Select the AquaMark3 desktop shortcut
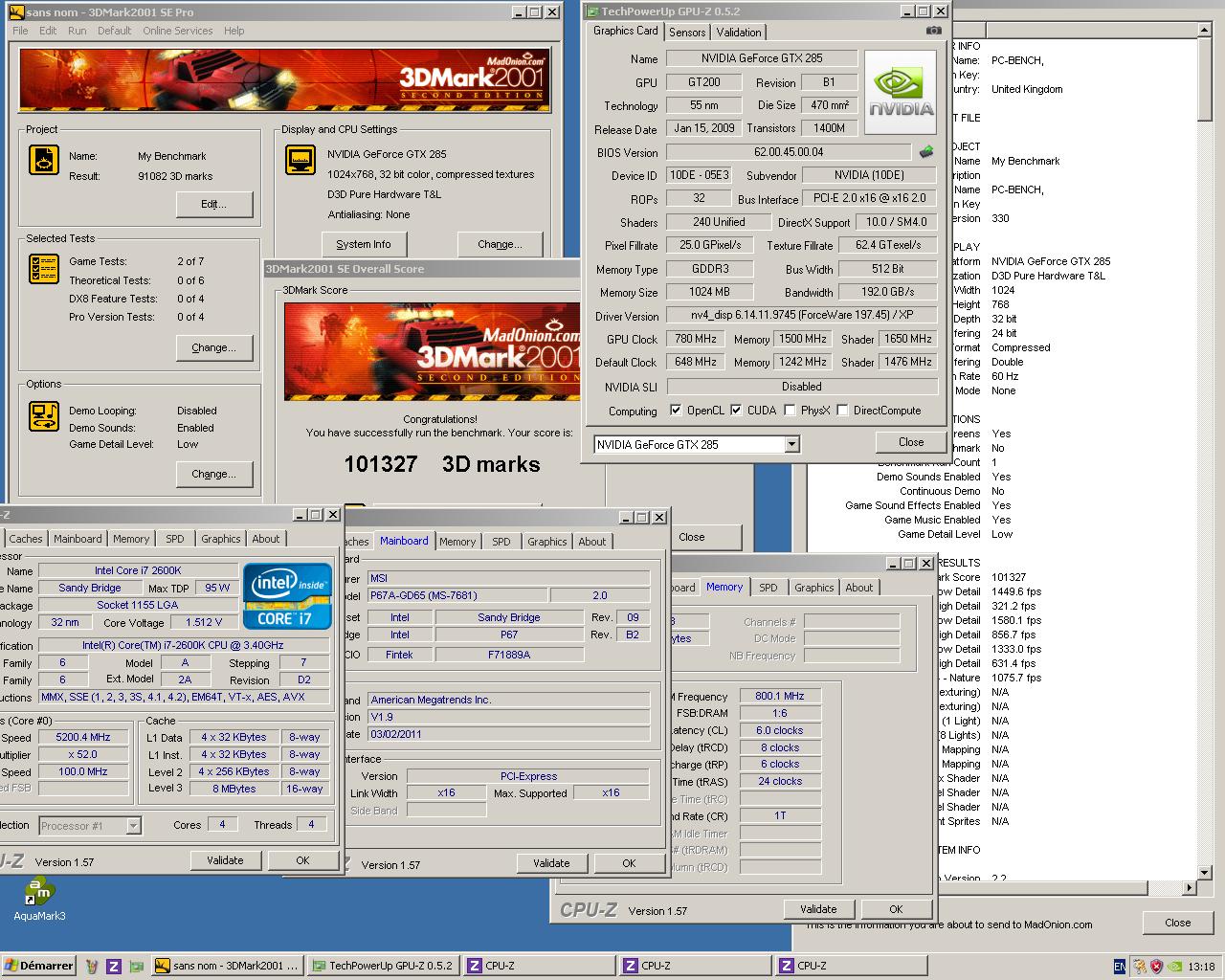Screen dimensions: 1225x980 click(x=39, y=899)
